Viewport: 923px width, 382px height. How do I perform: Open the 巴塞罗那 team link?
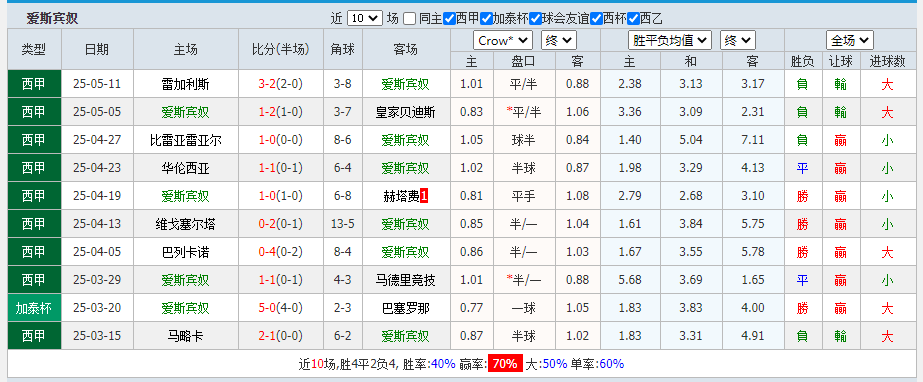406,308
